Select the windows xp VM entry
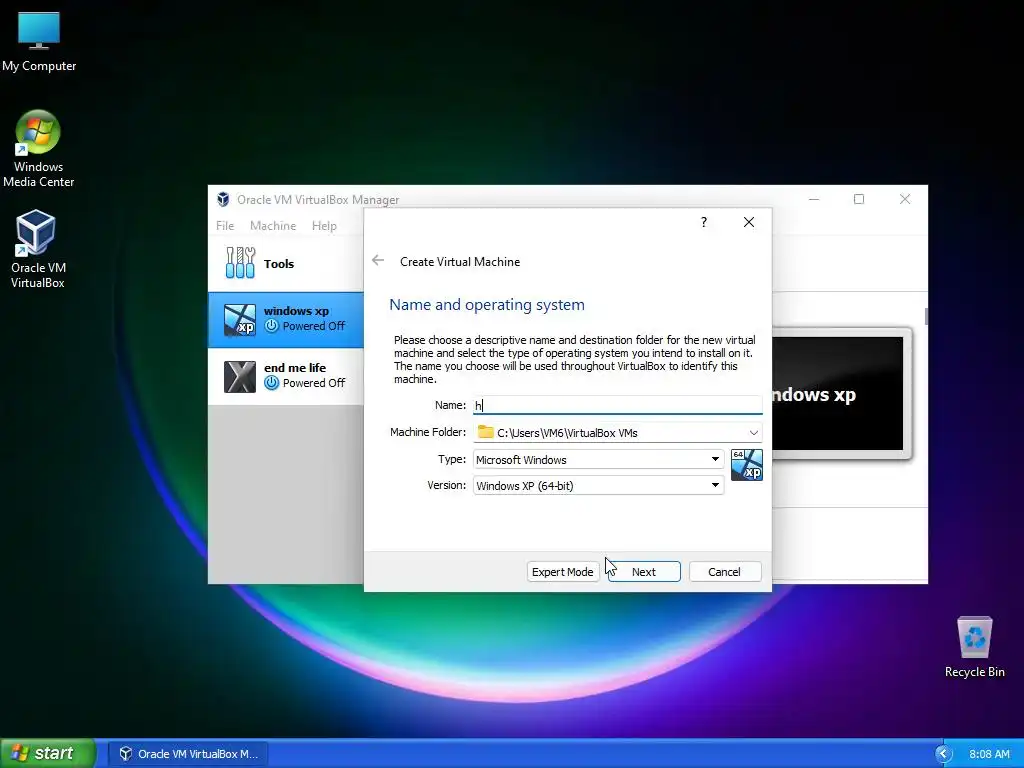 coord(286,319)
